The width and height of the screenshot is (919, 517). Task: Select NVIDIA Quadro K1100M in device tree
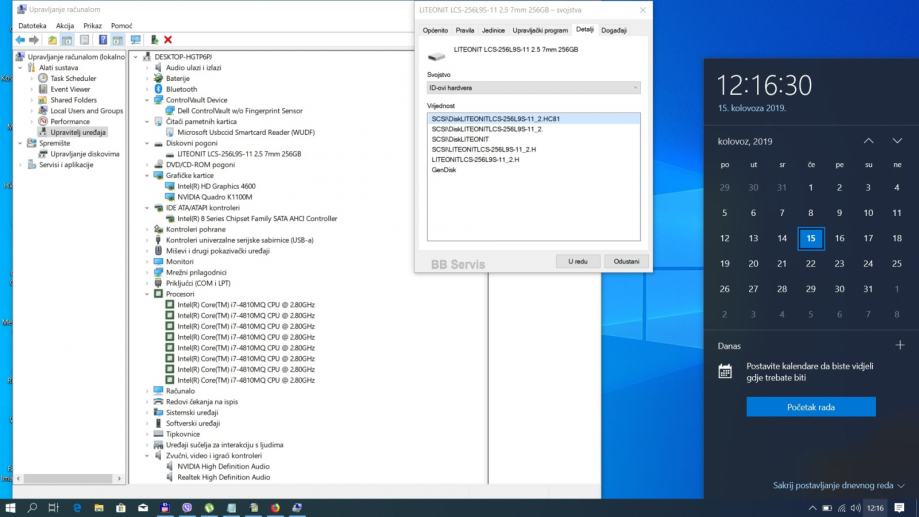point(214,198)
